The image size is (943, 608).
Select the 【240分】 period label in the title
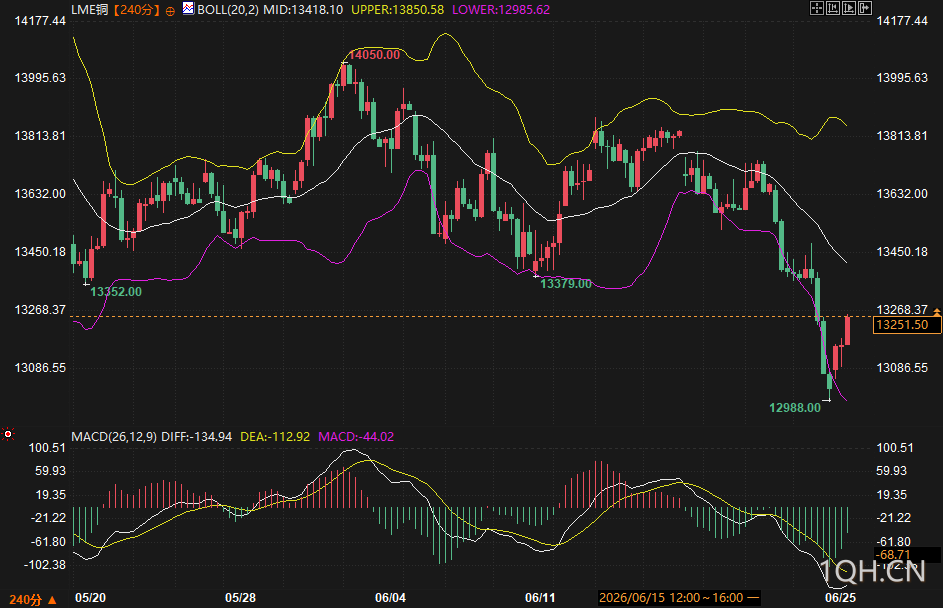point(137,10)
